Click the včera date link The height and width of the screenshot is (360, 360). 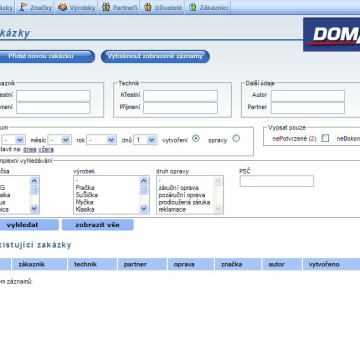(x=46, y=149)
